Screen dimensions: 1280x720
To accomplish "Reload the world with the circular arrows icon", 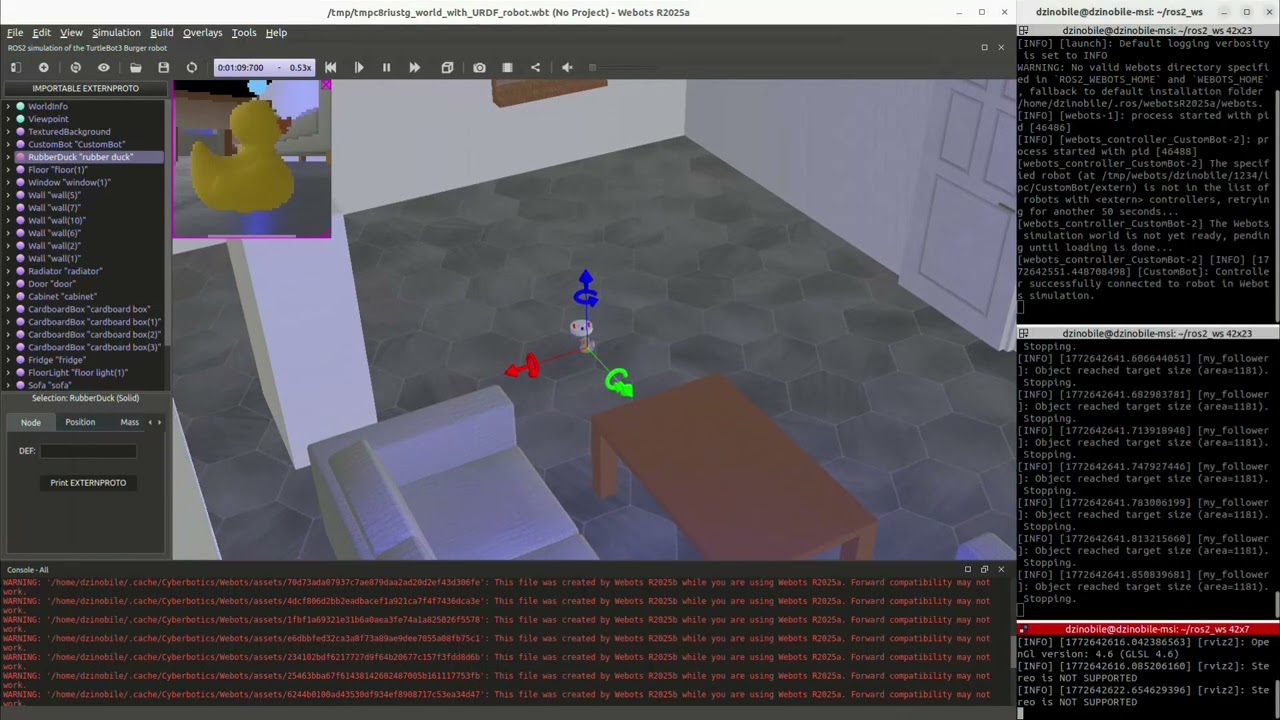I will pyautogui.click(x=191, y=67).
